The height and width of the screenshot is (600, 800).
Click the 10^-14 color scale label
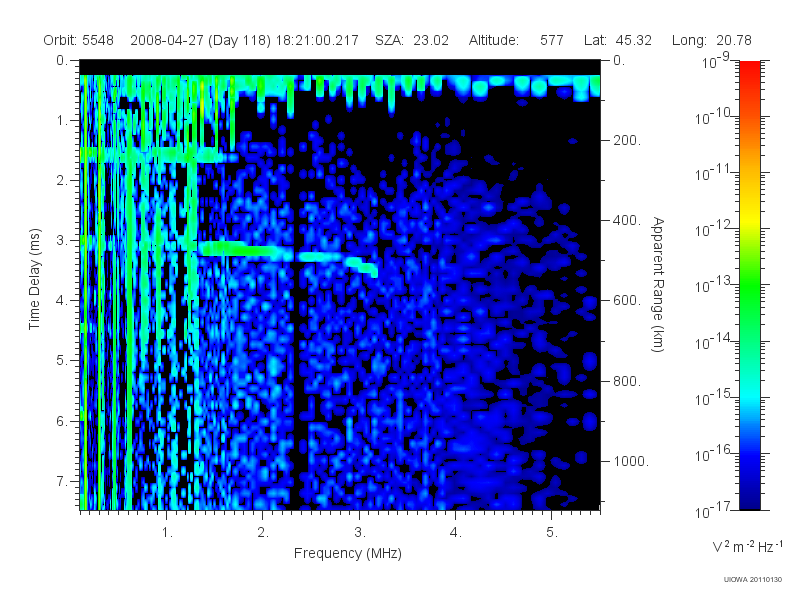click(x=714, y=342)
